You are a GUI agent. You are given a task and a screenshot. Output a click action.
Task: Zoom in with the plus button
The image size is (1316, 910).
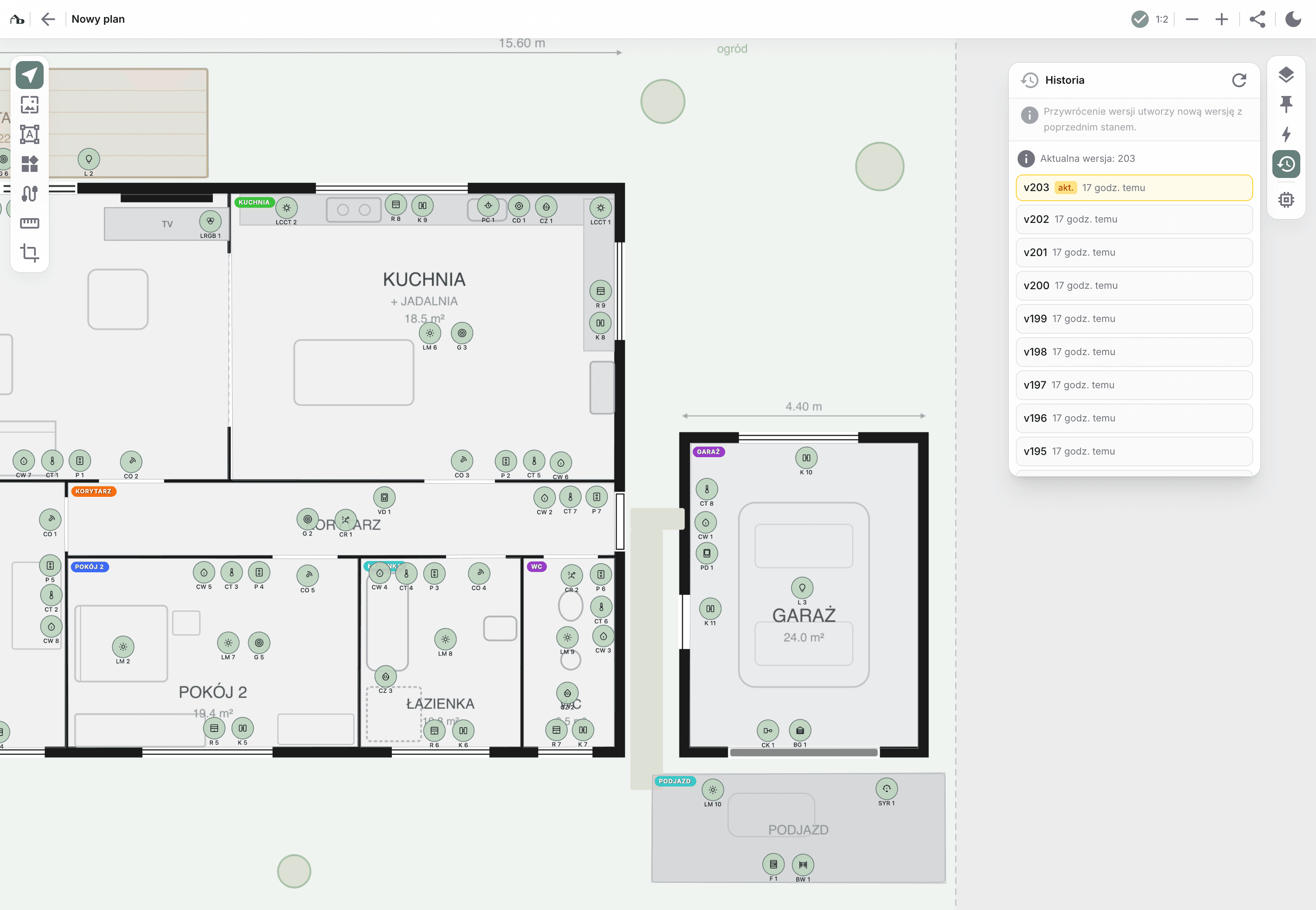coord(1221,19)
